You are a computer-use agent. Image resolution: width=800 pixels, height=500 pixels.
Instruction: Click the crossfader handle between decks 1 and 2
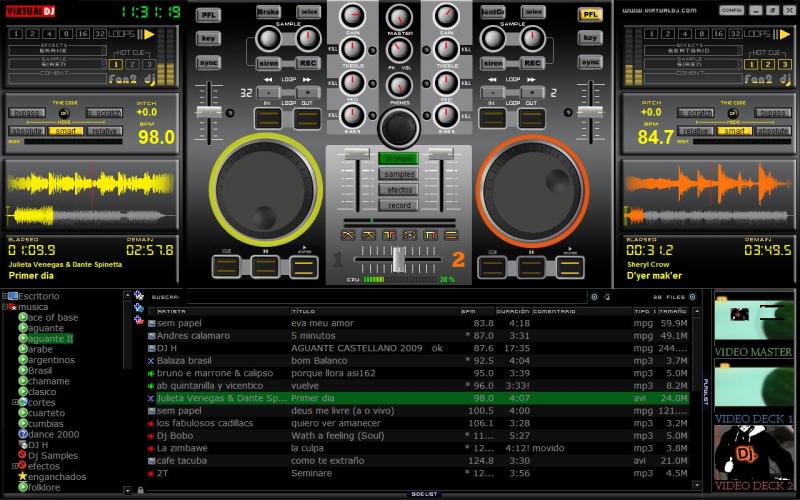(x=399, y=259)
